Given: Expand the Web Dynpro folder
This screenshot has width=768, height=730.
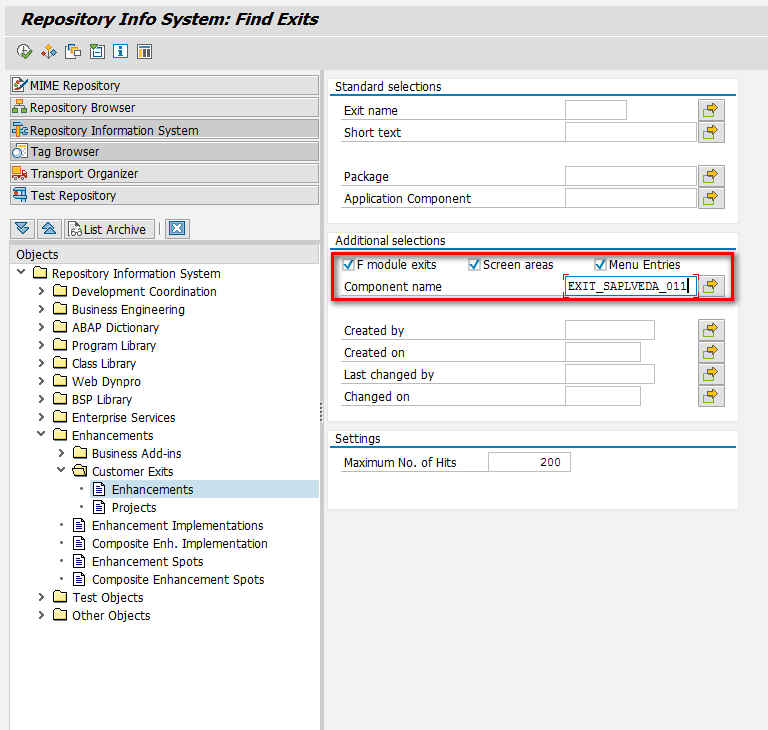Looking at the screenshot, I should 41,381.
